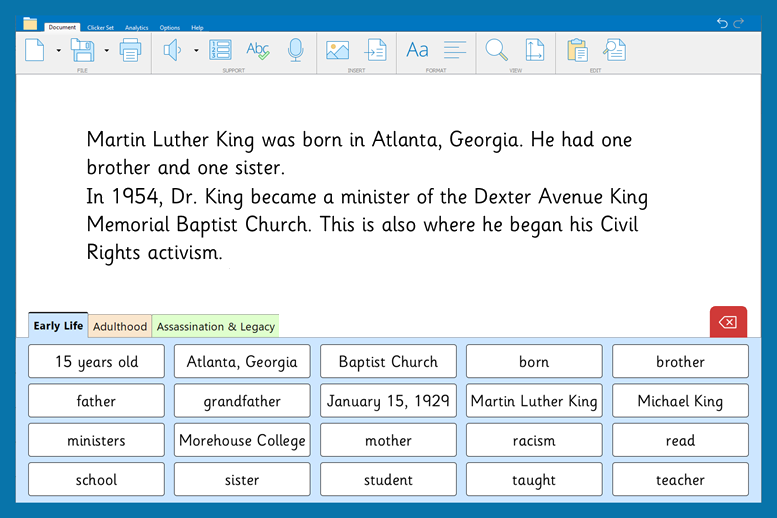Click the print icon
Viewport: 777px width, 518px height.
130,50
